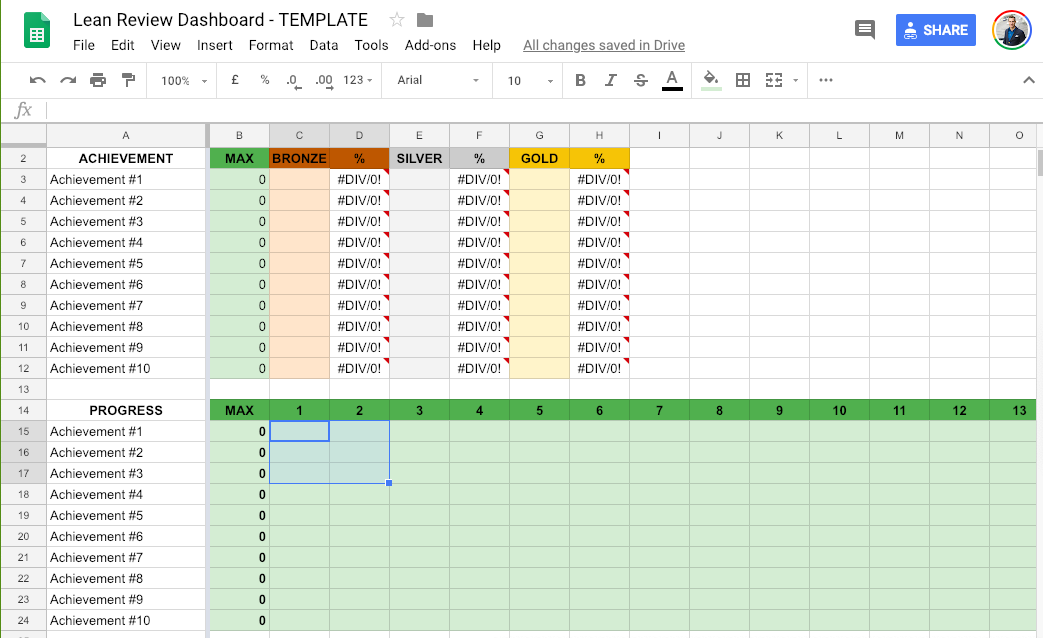Screen dimensions: 1043x638
Task: Toggle bold formatting
Action: [580, 80]
